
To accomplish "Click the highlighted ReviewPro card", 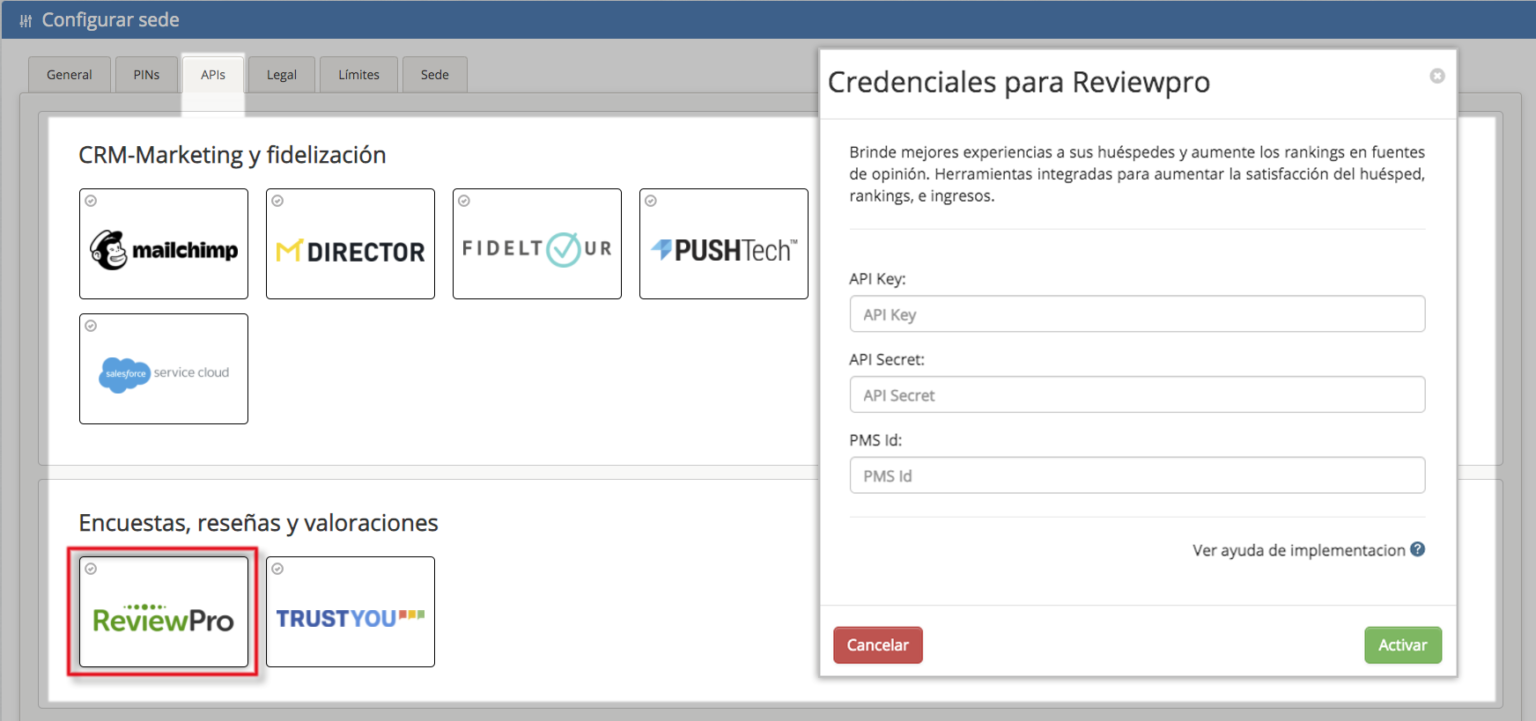I will pos(163,611).
